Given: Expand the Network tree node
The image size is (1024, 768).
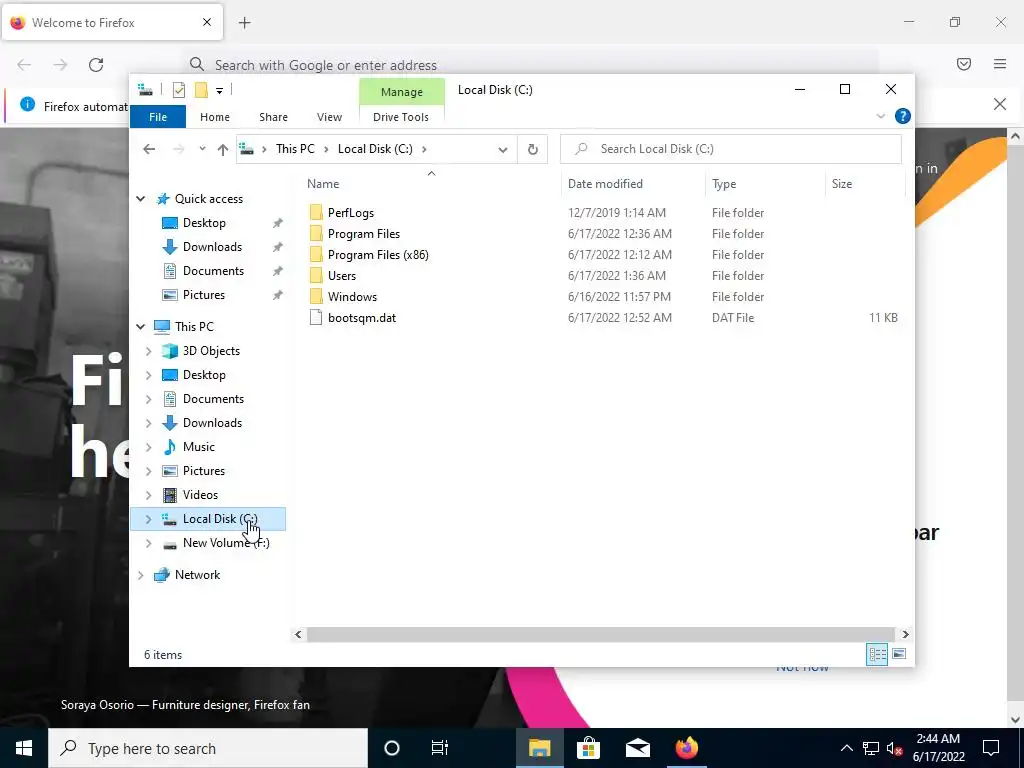Looking at the screenshot, I should pos(141,575).
